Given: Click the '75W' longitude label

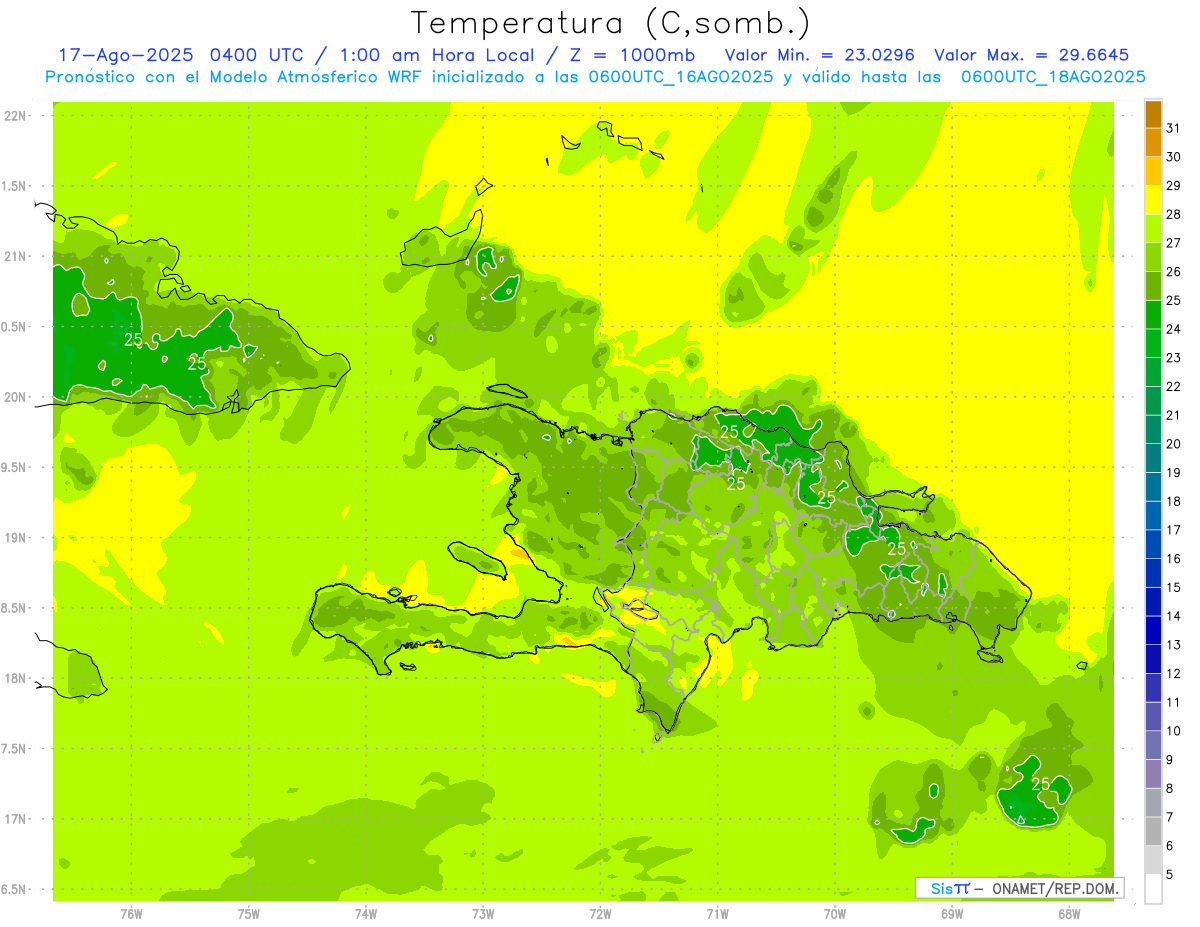Looking at the screenshot, I should click(249, 913).
